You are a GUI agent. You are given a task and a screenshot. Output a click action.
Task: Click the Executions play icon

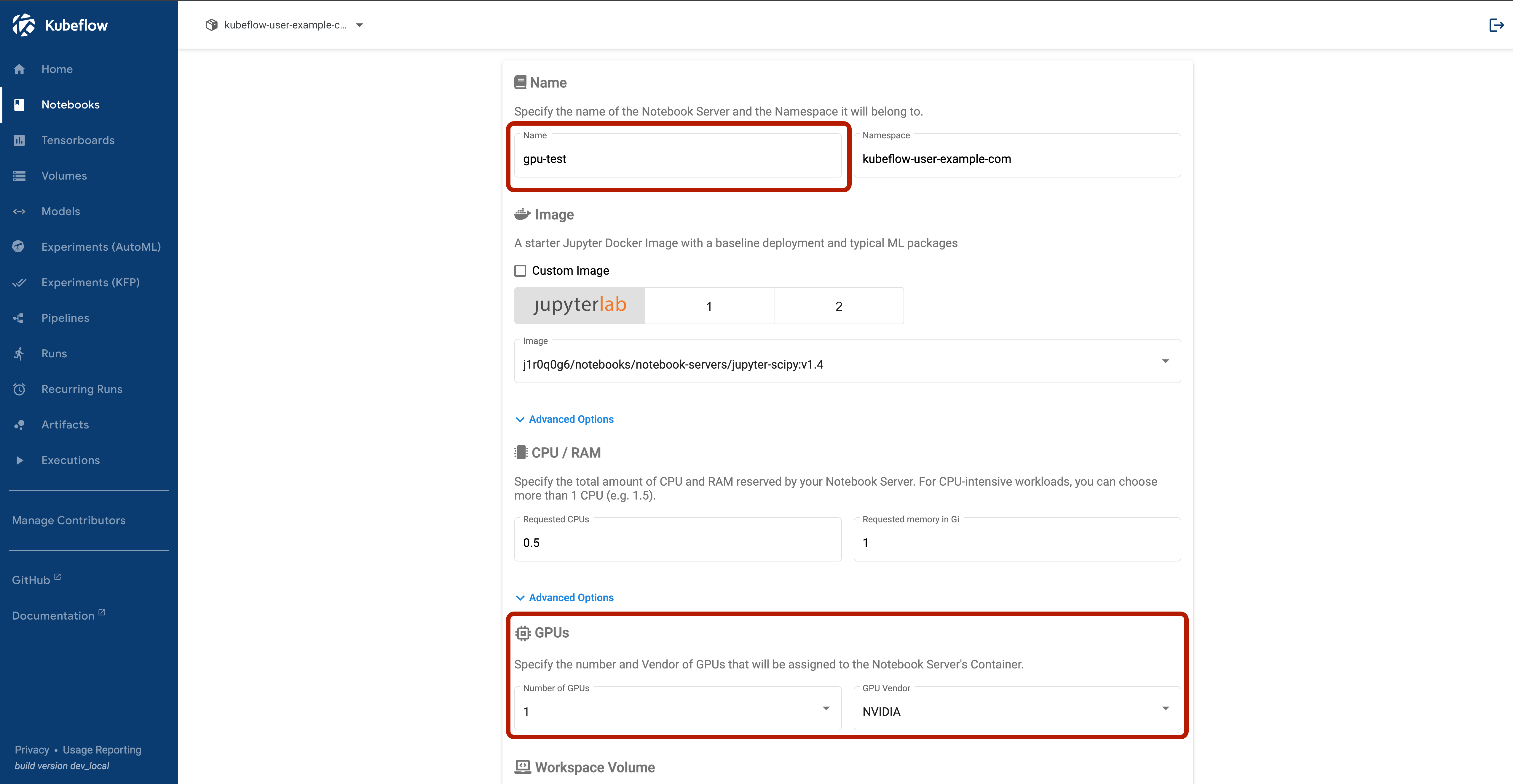(19, 460)
